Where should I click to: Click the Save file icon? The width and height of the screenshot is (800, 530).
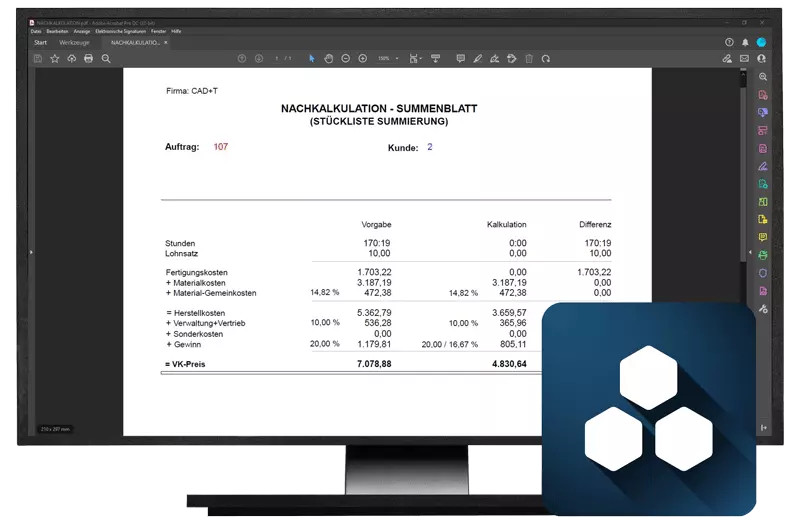click(39, 59)
